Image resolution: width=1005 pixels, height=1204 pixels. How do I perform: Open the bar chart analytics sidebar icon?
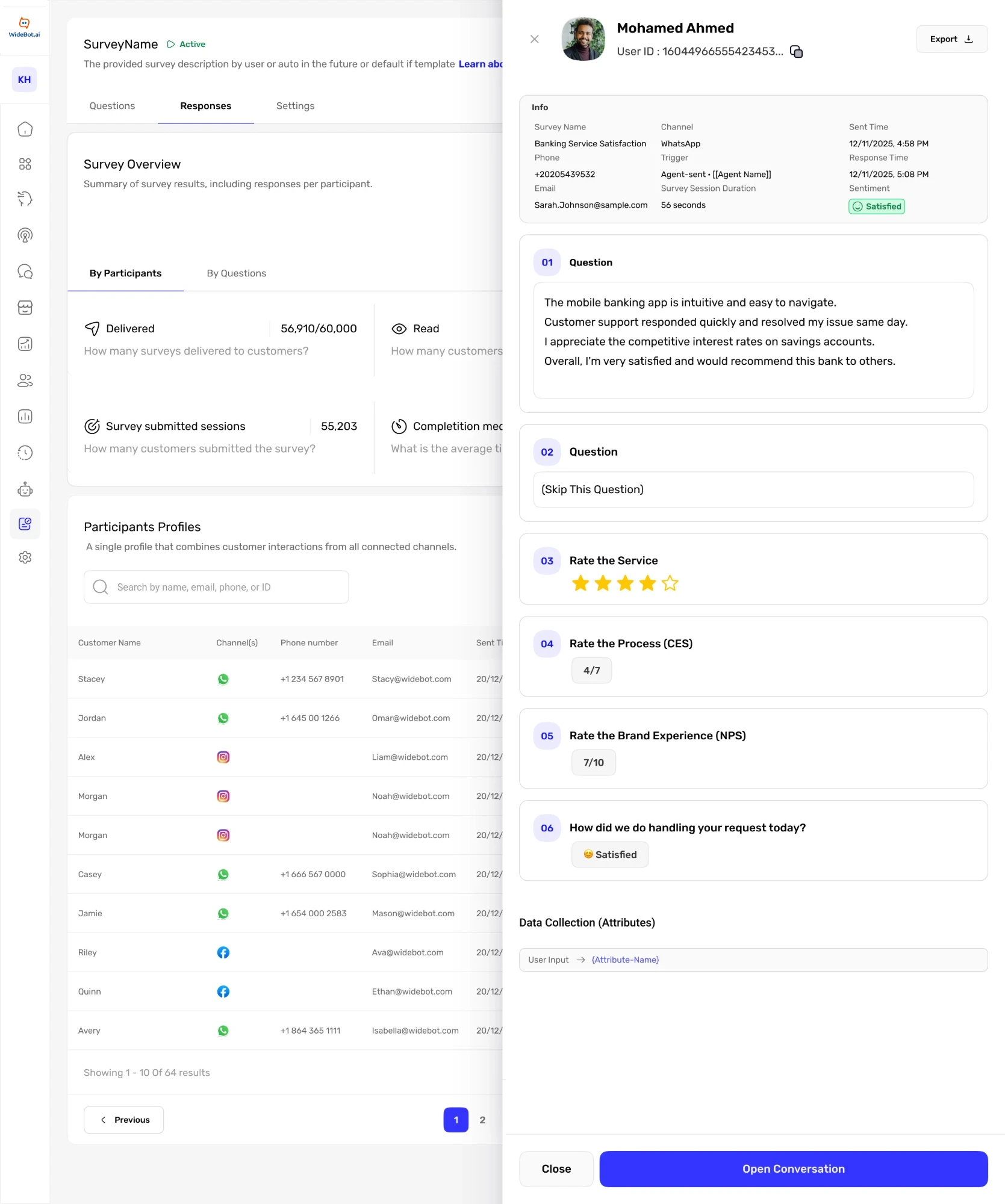(x=25, y=417)
